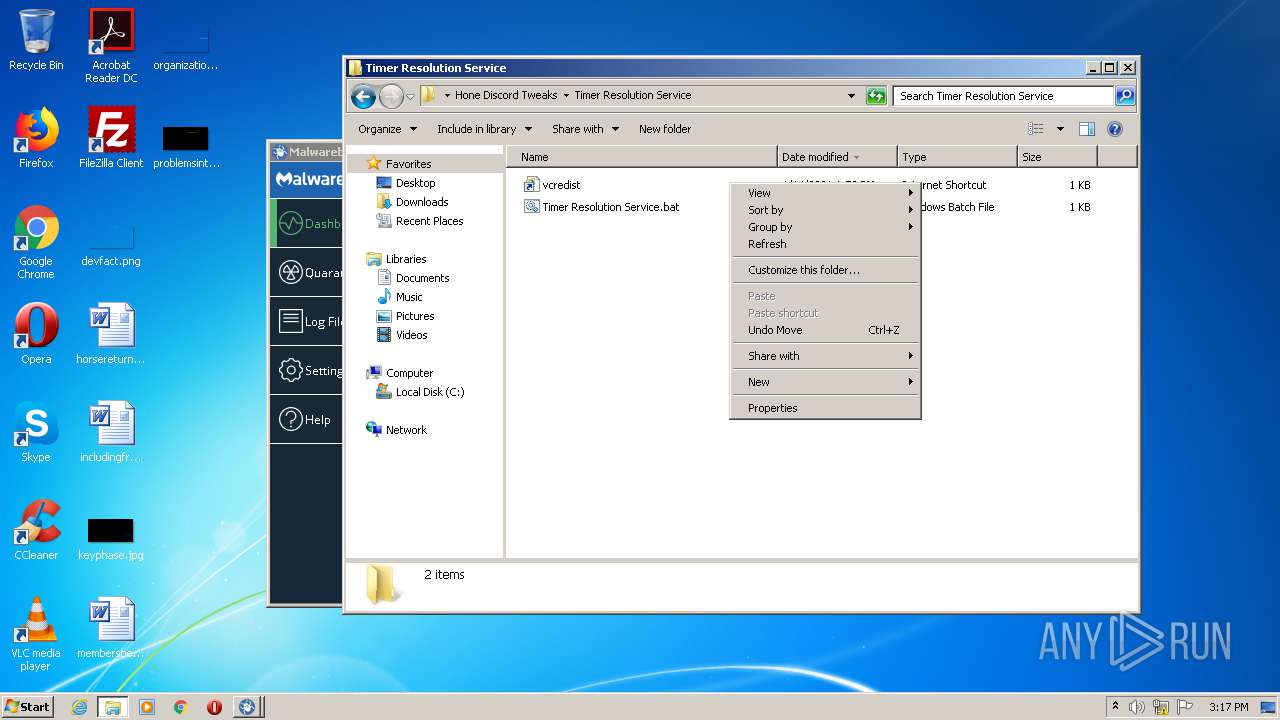
Task: Choose Undo Move in context menu
Action: point(825,330)
